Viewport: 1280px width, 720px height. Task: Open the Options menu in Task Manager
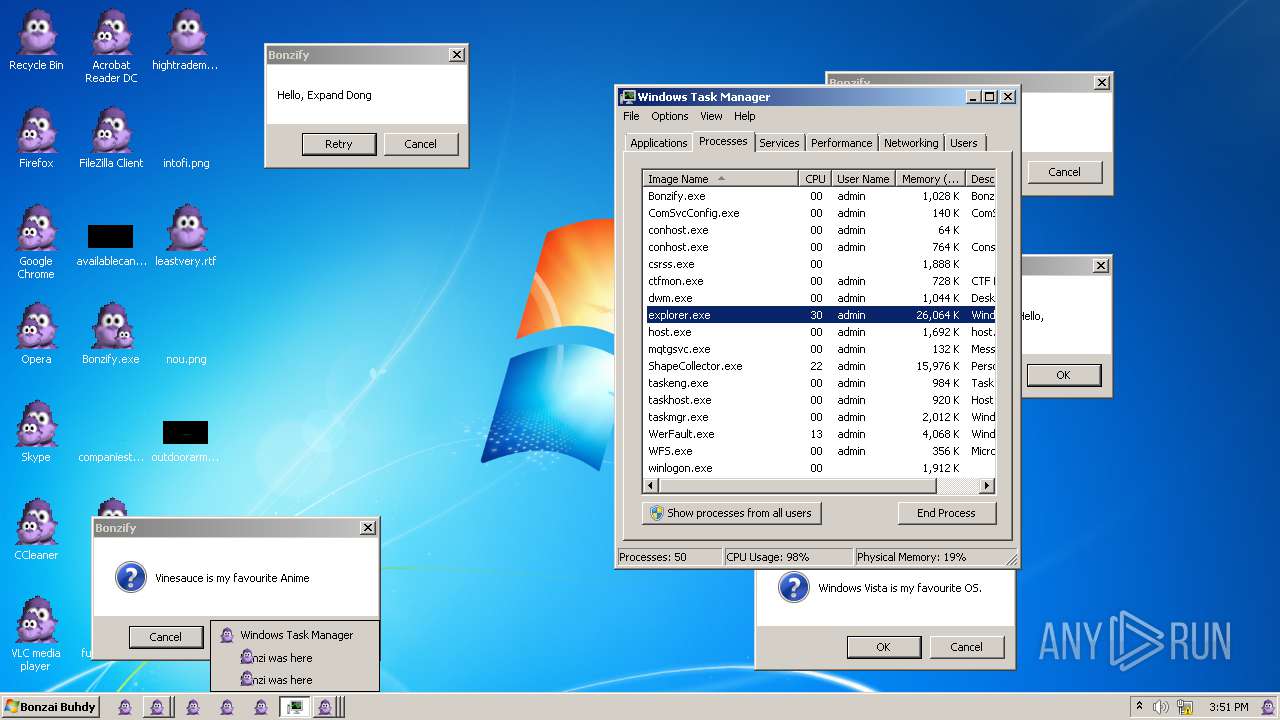(670, 116)
